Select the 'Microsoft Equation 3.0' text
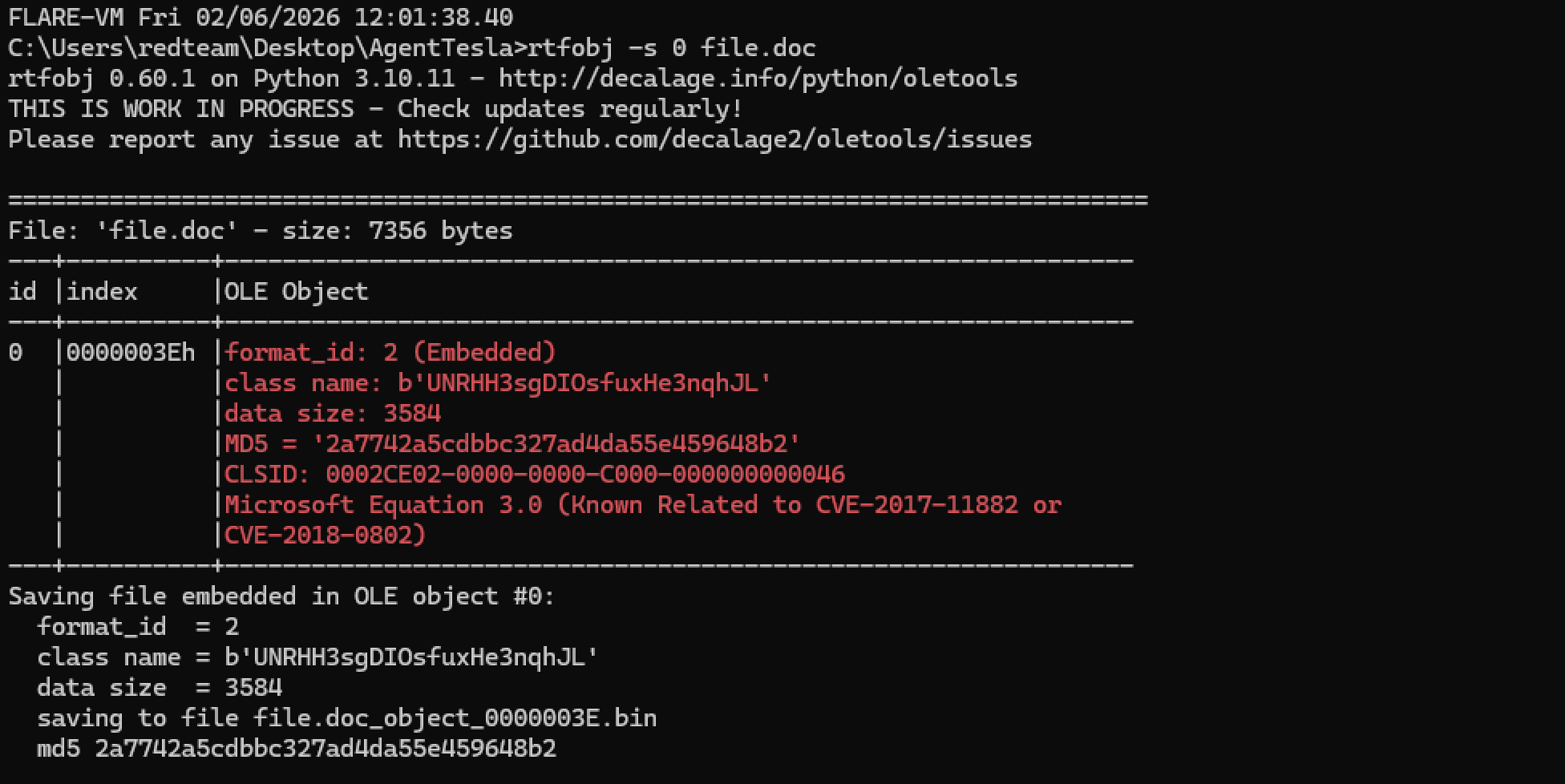The width and height of the screenshot is (1565, 784). [x=383, y=505]
